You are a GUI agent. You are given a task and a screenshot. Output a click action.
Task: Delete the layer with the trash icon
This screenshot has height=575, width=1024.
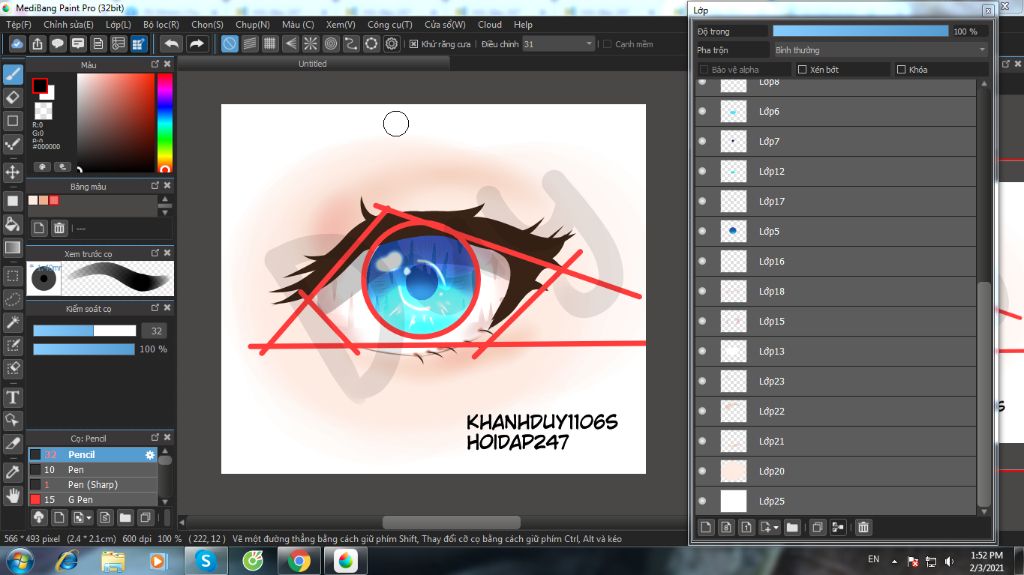pyautogui.click(x=863, y=527)
